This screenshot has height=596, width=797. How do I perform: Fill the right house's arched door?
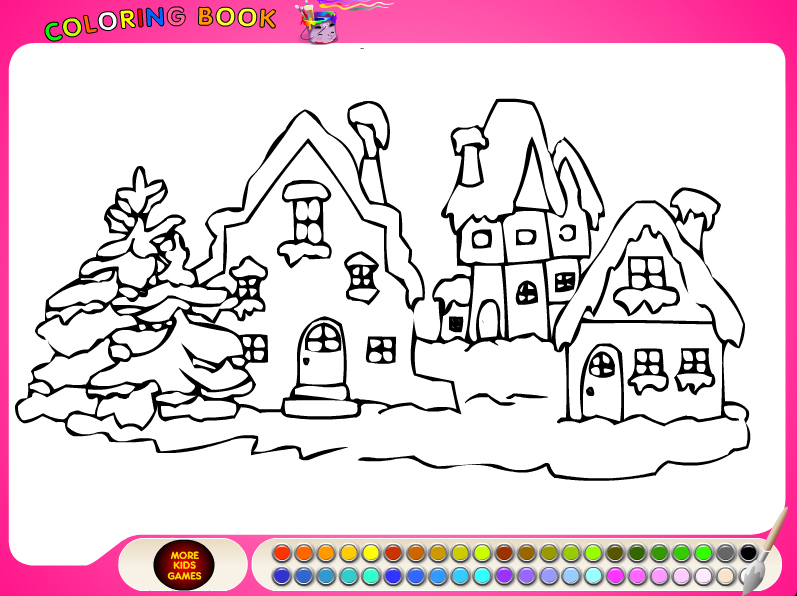(x=603, y=389)
